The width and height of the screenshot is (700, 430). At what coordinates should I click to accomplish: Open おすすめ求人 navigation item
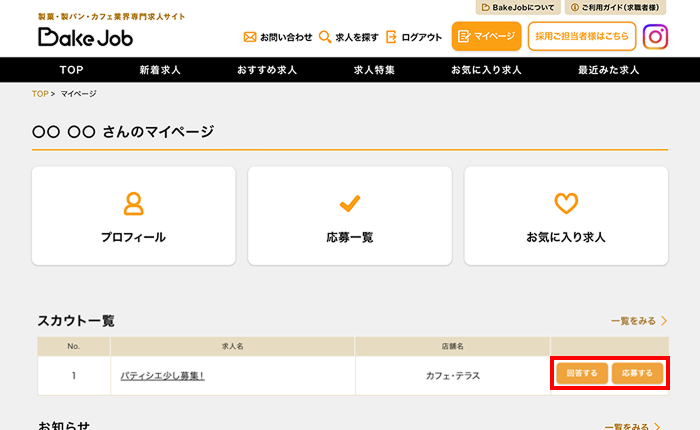point(267,70)
